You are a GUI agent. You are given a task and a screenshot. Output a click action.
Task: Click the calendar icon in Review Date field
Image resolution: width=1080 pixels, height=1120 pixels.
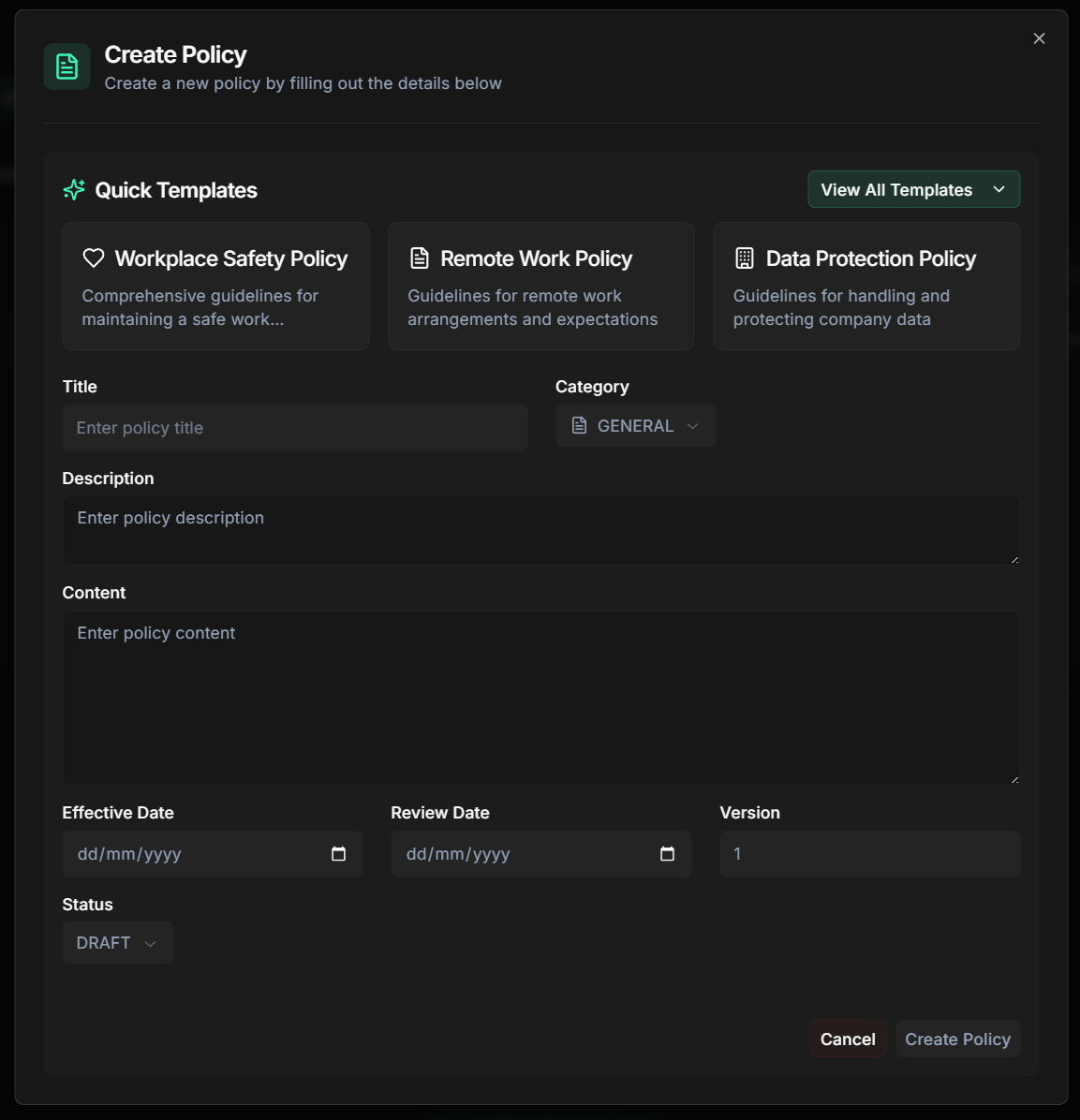pyautogui.click(x=667, y=853)
